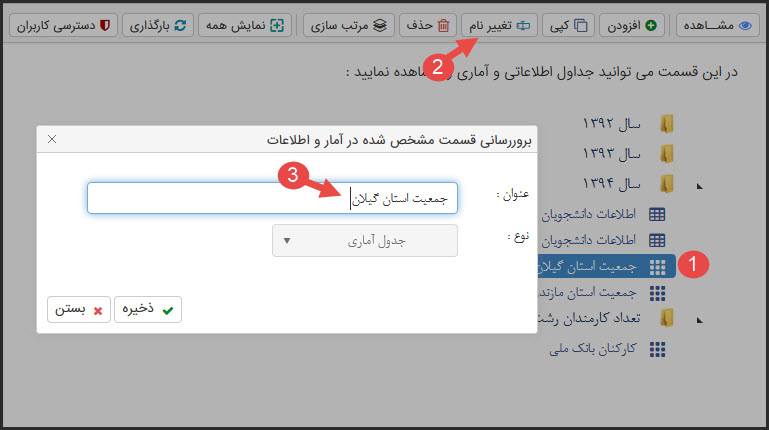Close the dialog using the X icon
Screen dimensions: 769x430
[x=52, y=140]
